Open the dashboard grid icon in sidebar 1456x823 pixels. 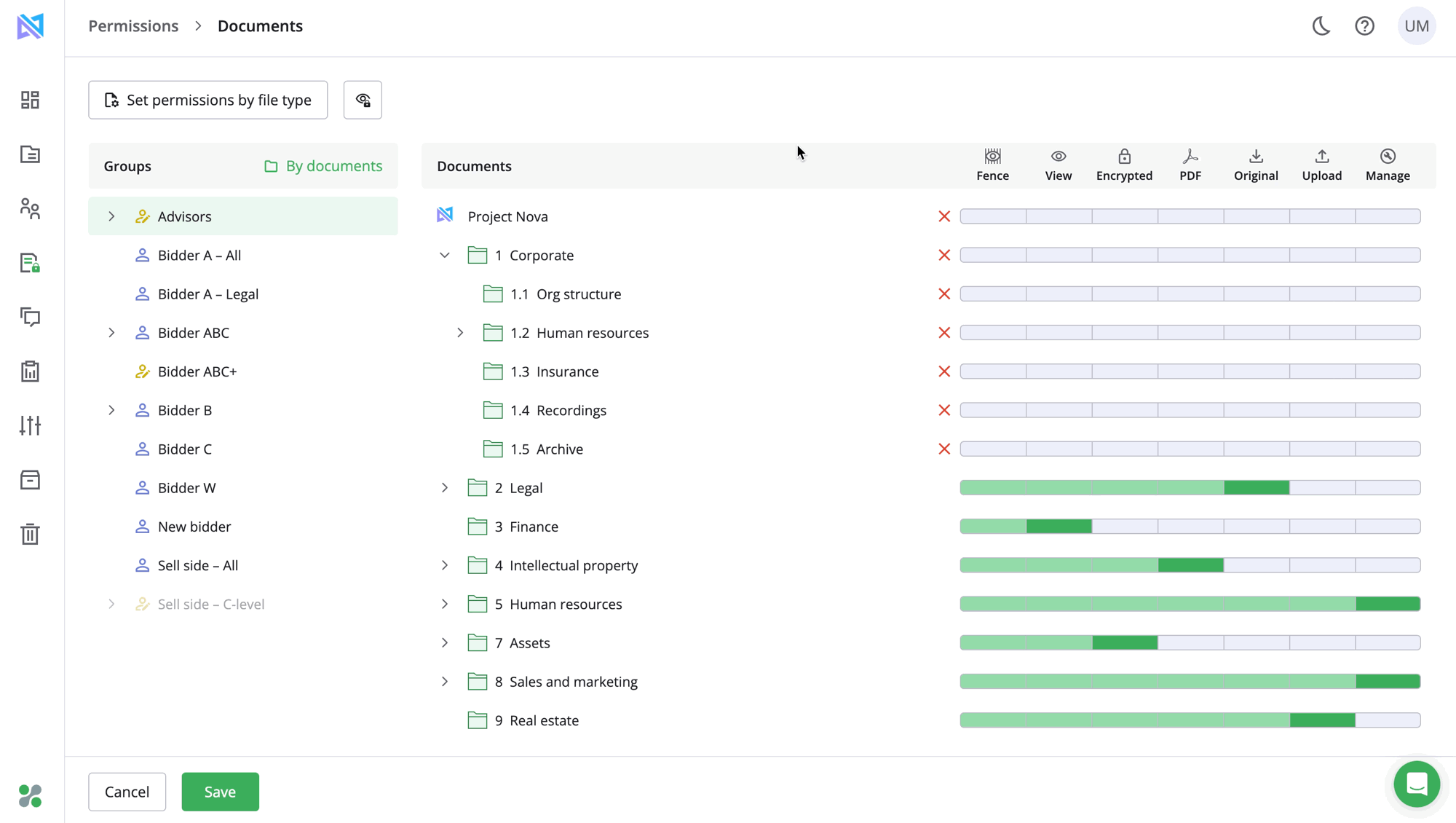tap(30, 100)
